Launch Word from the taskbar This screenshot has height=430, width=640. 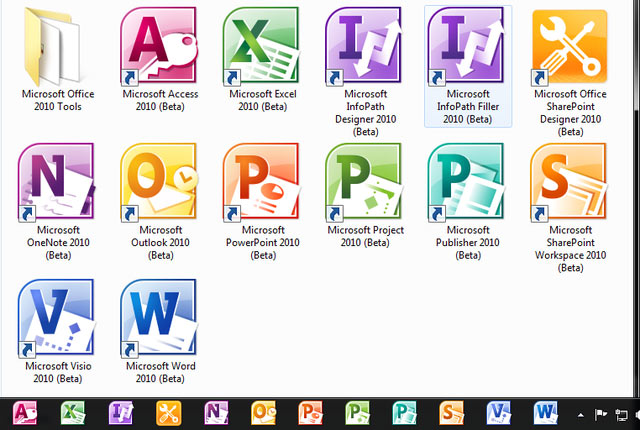tap(546, 413)
